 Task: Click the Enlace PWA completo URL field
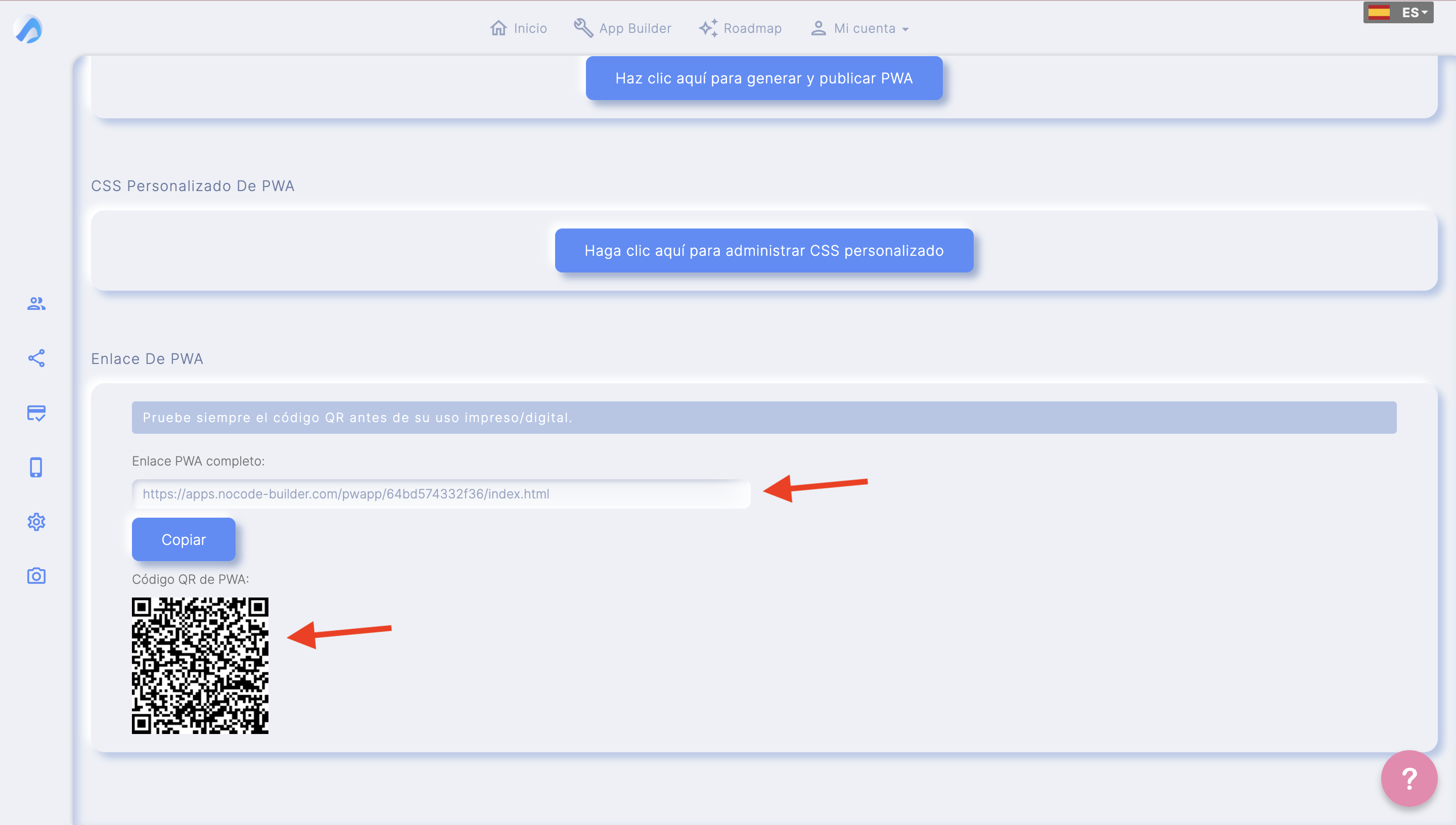pos(441,493)
